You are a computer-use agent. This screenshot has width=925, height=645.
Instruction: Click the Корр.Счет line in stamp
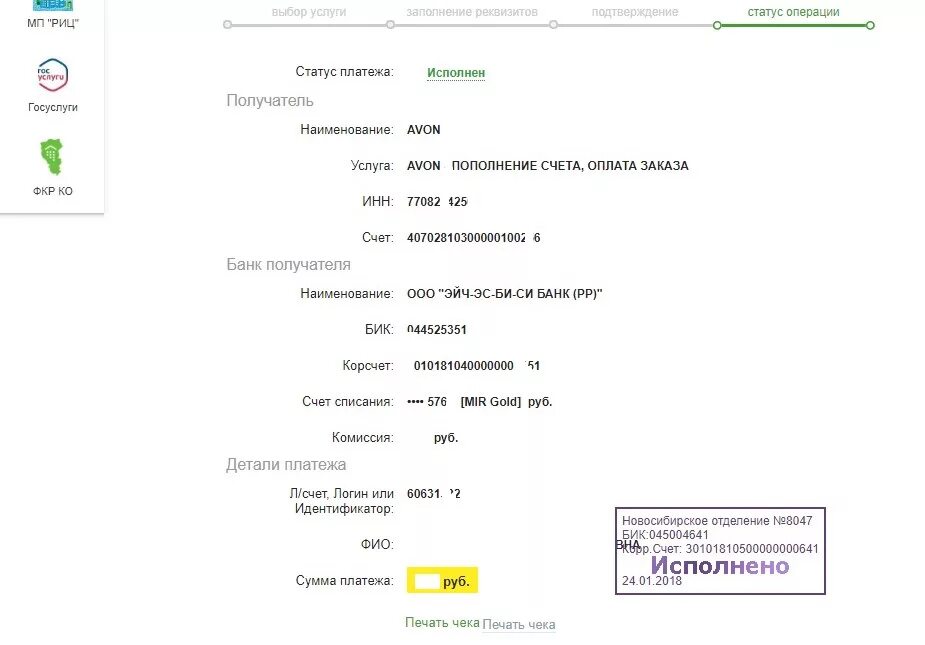pyautogui.click(x=720, y=549)
